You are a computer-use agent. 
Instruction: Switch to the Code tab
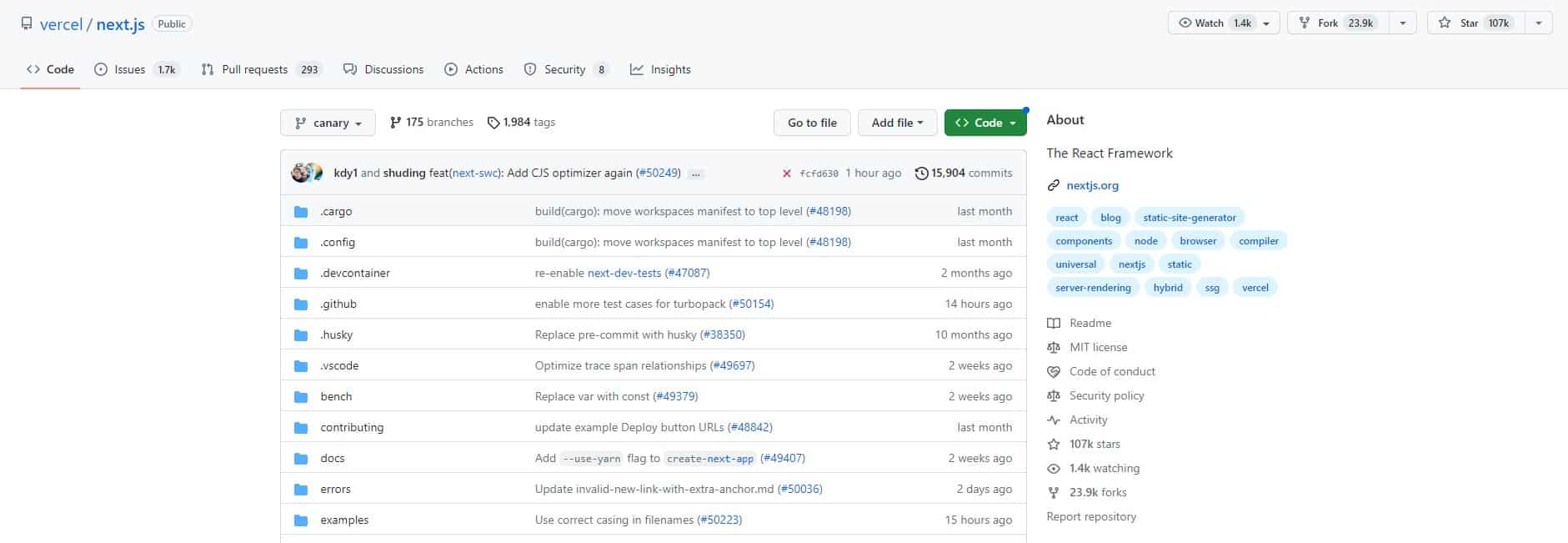click(x=50, y=70)
